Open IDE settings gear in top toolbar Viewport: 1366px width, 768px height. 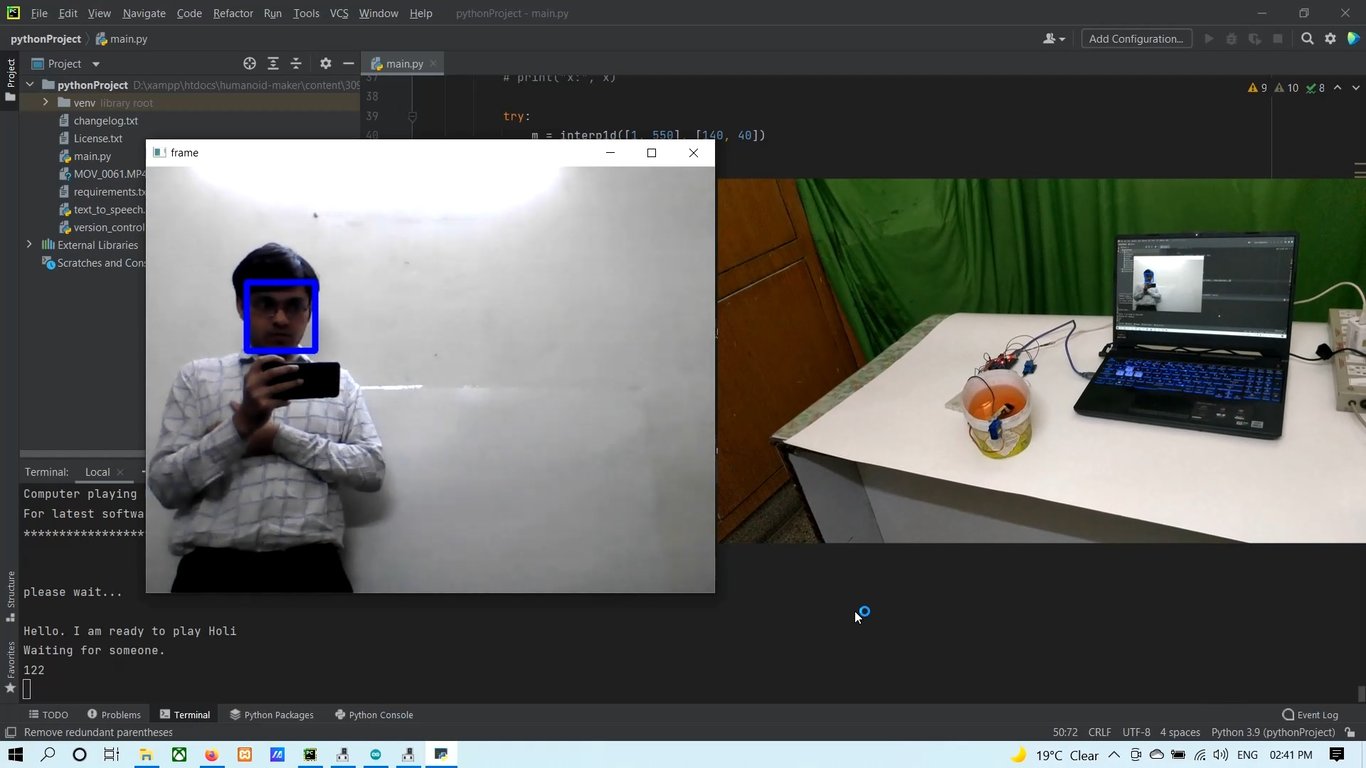tap(1330, 39)
